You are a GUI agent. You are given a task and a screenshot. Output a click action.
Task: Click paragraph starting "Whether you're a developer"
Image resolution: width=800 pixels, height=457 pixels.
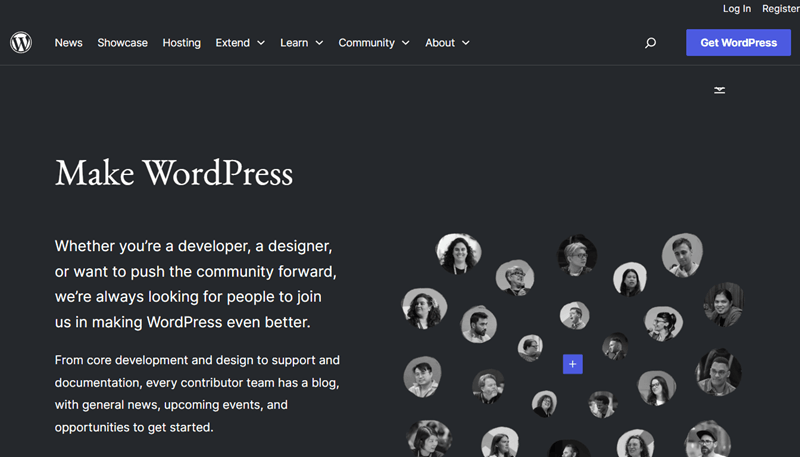pyautogui.click(x=196, y=284)
